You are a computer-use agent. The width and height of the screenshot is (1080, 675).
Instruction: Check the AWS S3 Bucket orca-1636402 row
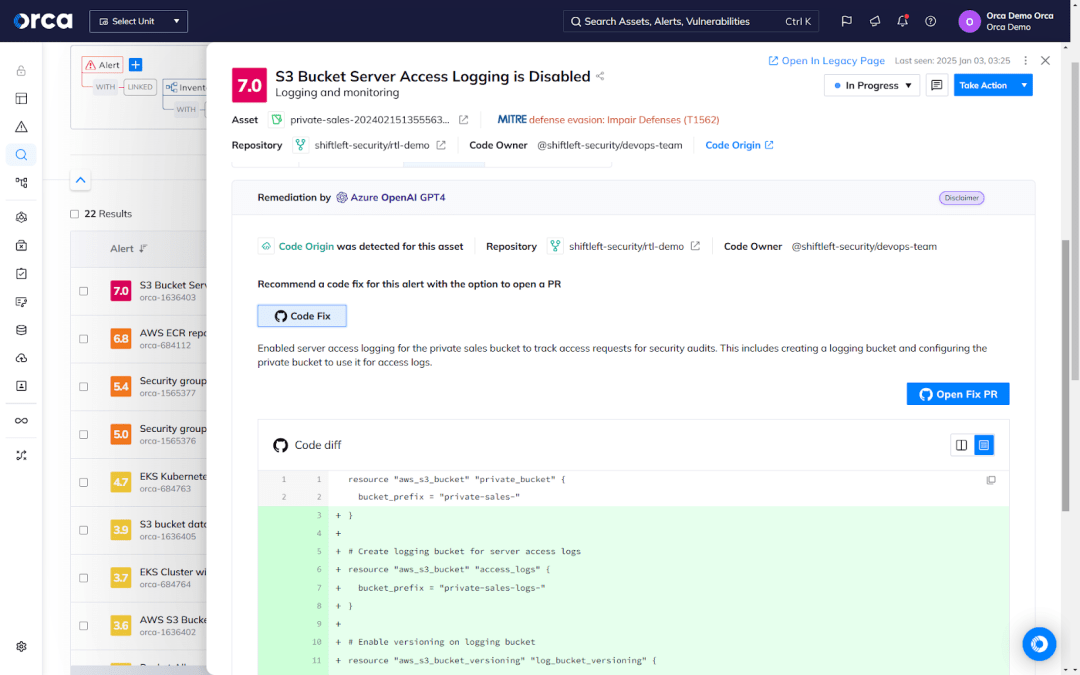[83, 626]
